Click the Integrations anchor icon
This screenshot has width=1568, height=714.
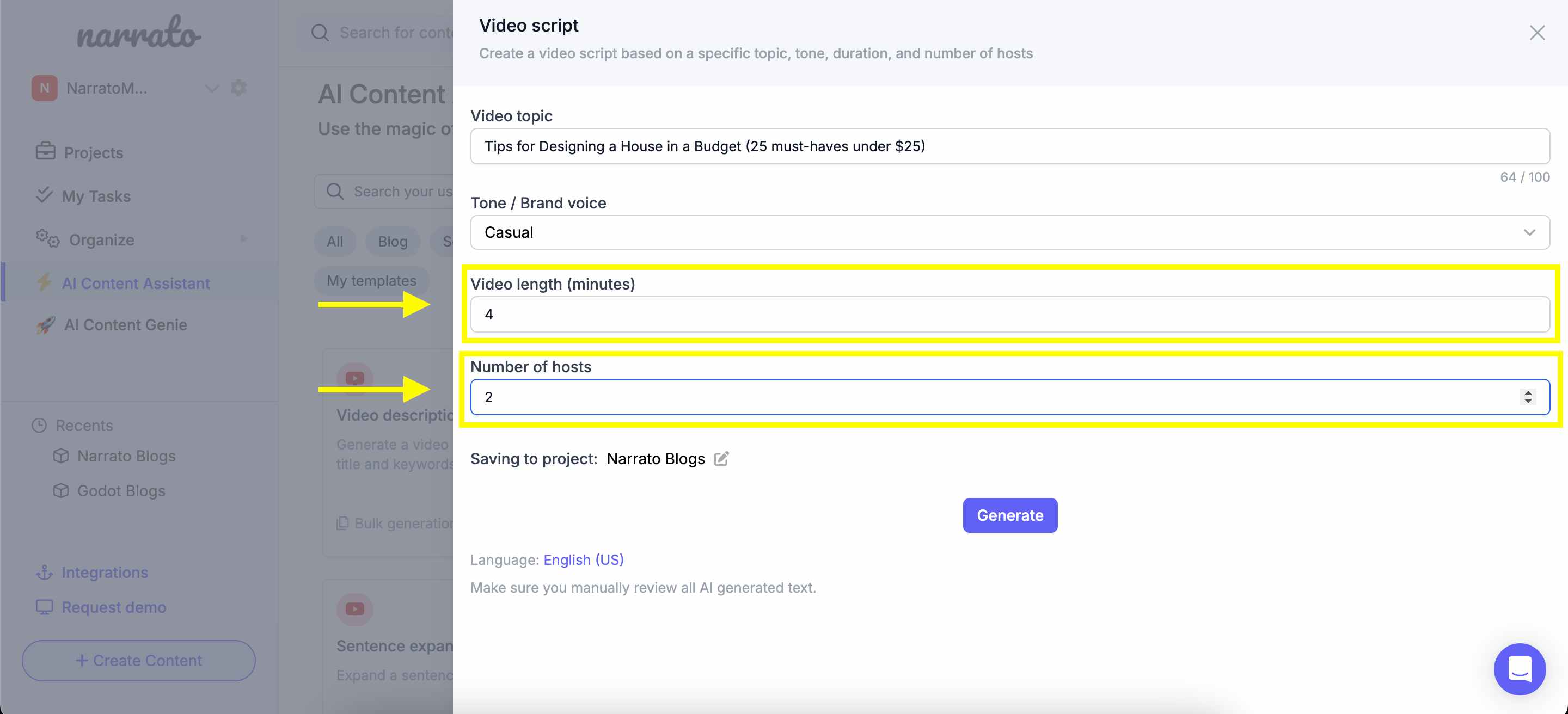tap(45, 573)
